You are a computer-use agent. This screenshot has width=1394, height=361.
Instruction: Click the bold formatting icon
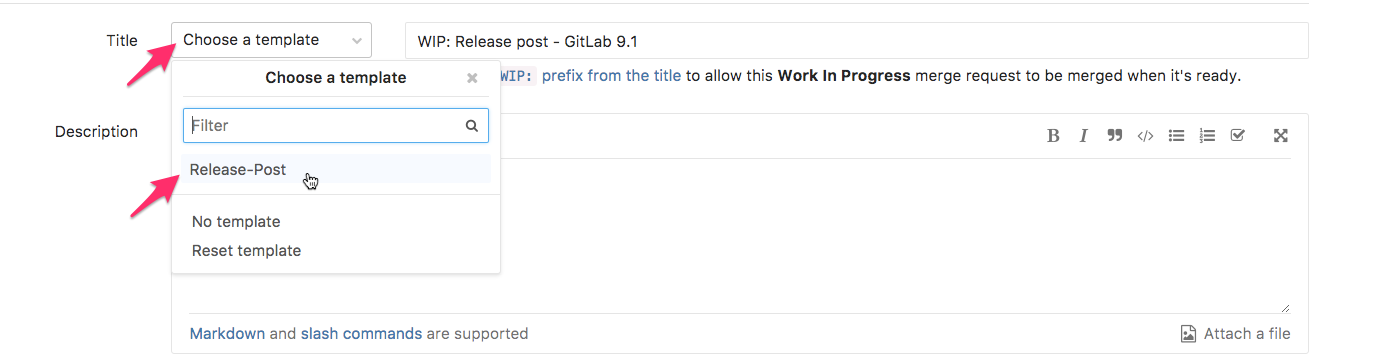(x=1053, y=136)
